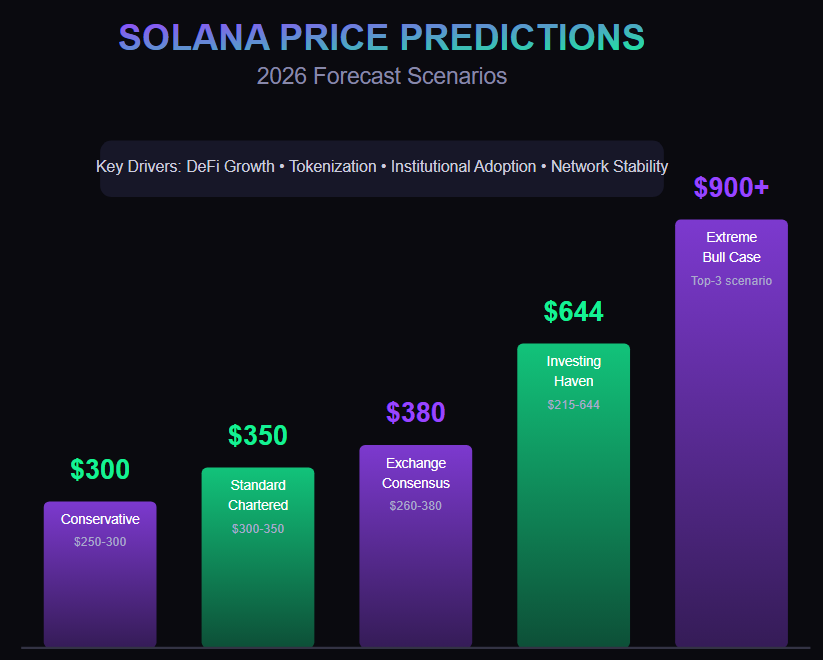
Task: Click the $300-350 range text
Action: coord(258,528)
